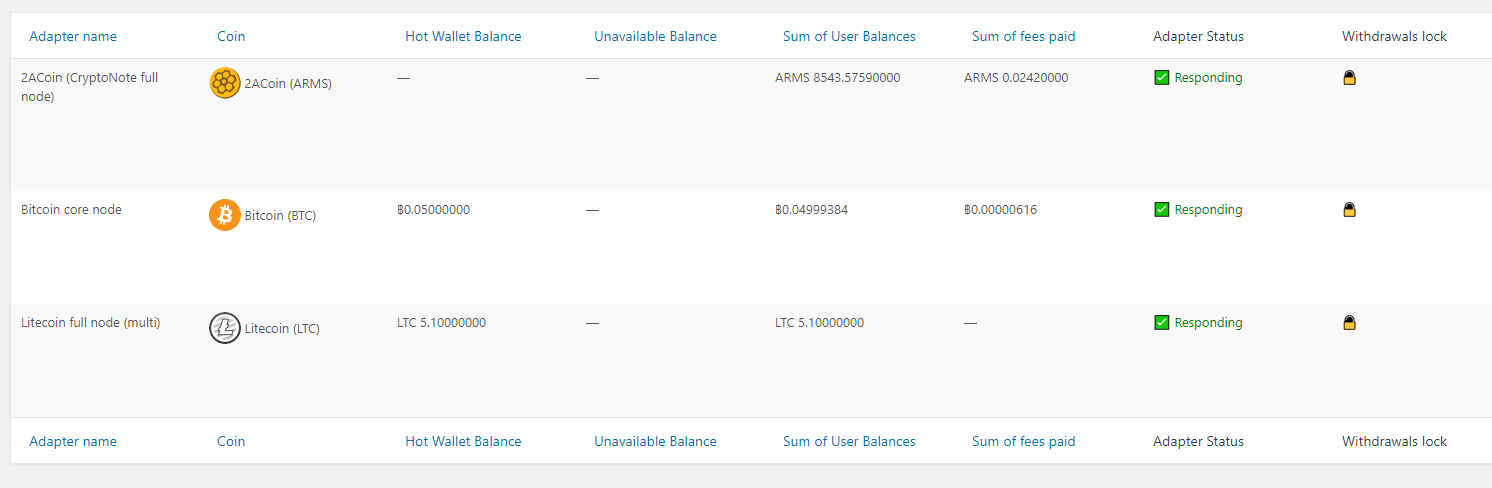The height and width of the screenshot is (488, 1492).
Task: Sort by Hot Wallet Balance top header
Action: point(463,36)
